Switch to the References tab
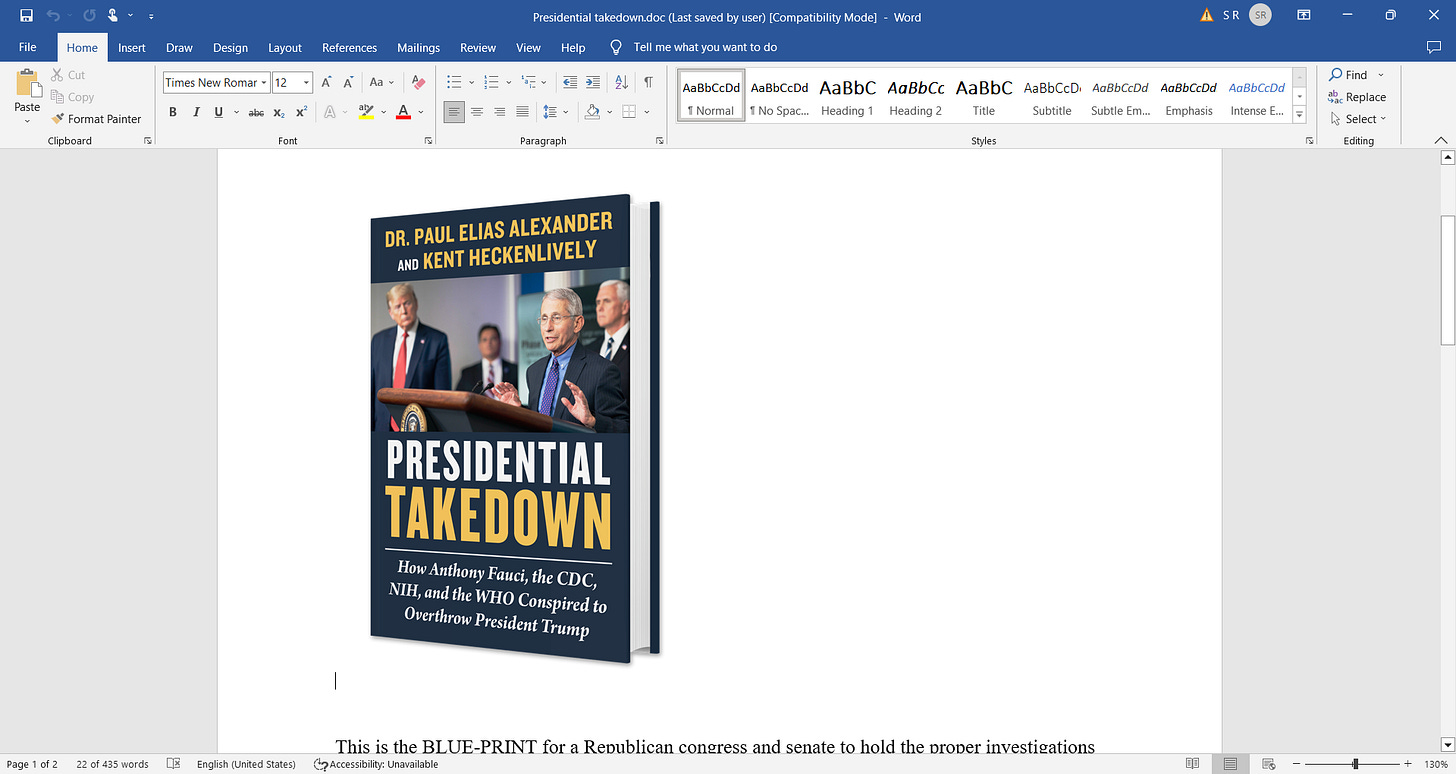This screenshot has height=774, width=1456. click(349, 47)
